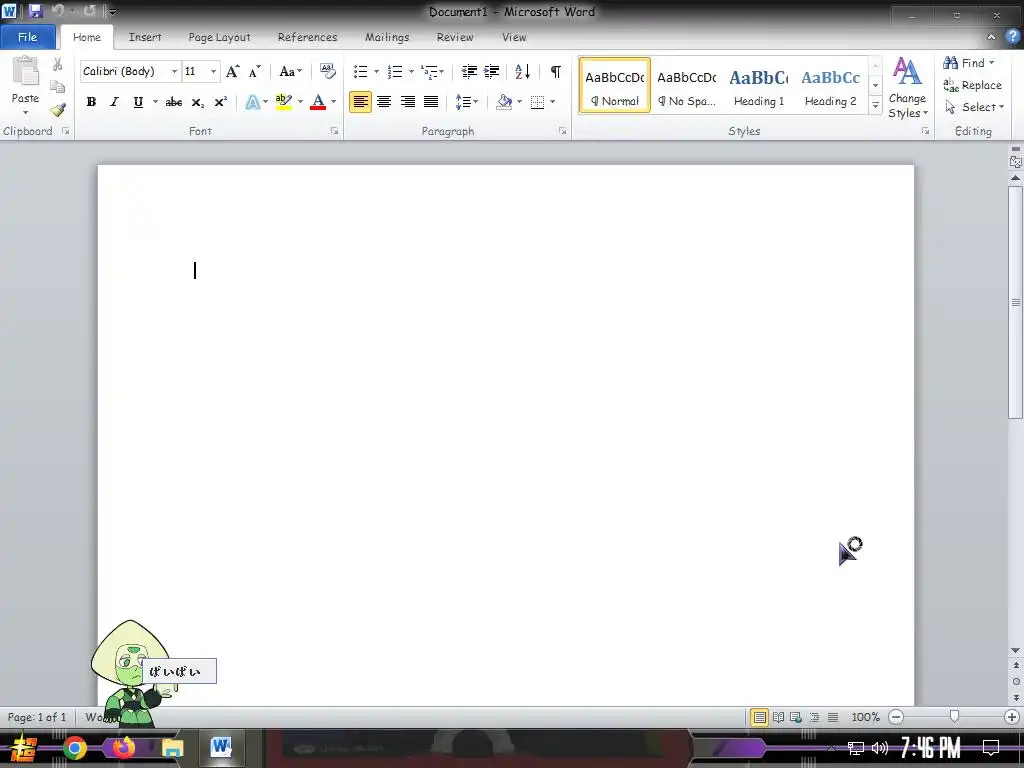This screenshot has width=1024, height=768.
Task: Click the multilevel list icon
Action: pyautogui.click(x=429, y=71)
